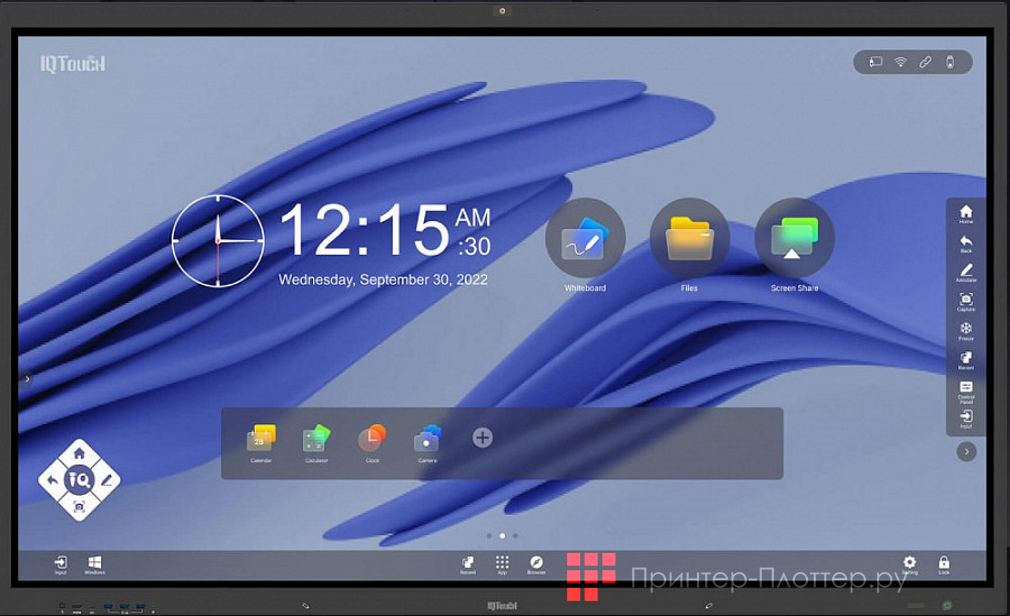Image resolution: width=1010 pixels, height=616 pixels.
Task: Lock the screen from the bottom bar
Action: click(x=944, y=564)
